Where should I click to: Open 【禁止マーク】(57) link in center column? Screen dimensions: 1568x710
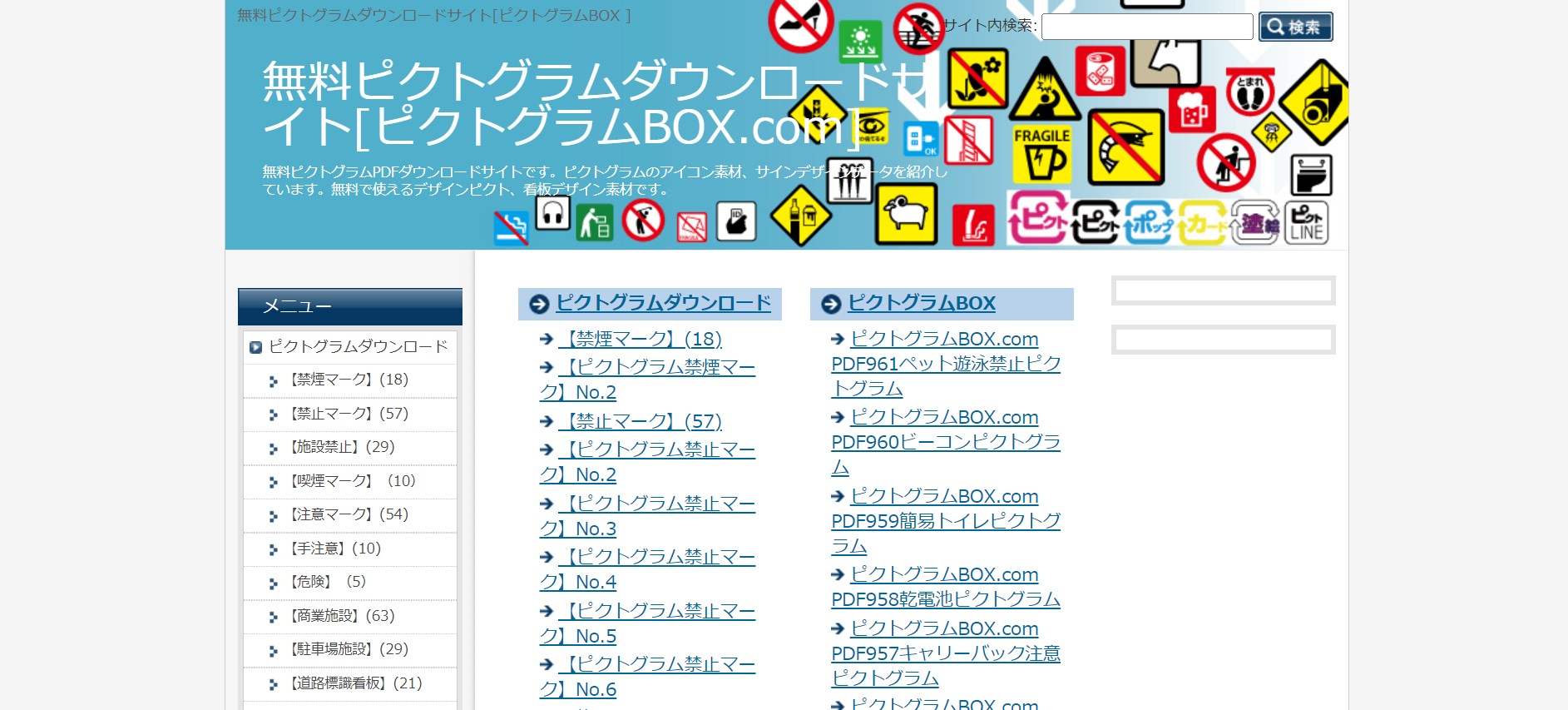[640, 421]
